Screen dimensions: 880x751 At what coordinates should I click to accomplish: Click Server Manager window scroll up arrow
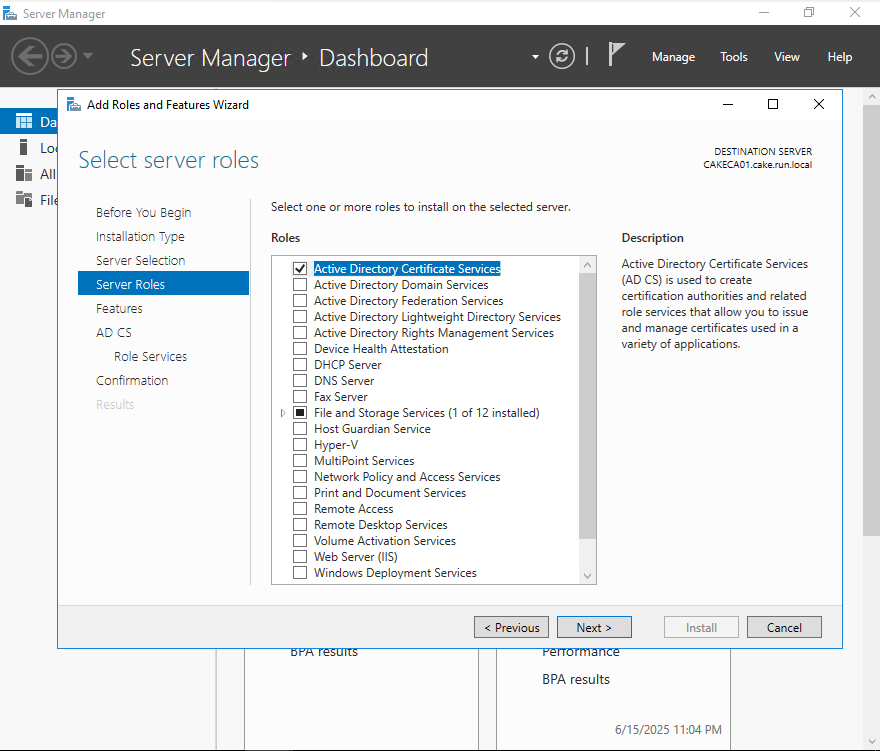(872, 97)
